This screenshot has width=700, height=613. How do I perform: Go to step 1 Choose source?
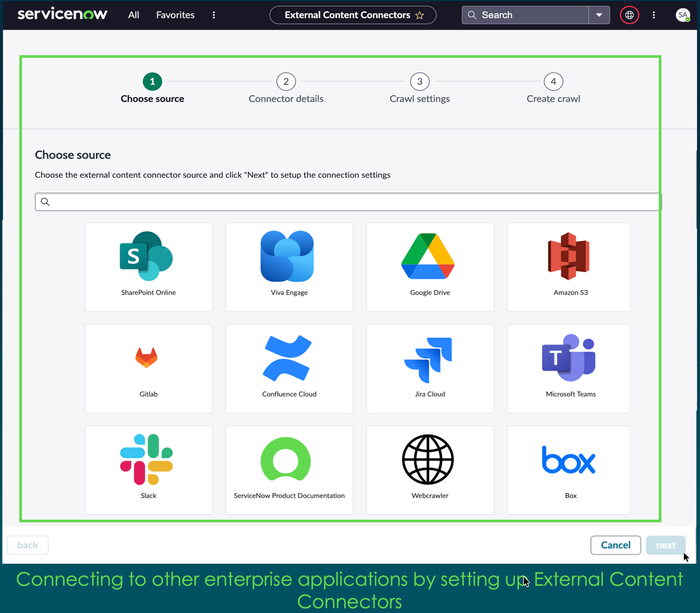(152, 88)
